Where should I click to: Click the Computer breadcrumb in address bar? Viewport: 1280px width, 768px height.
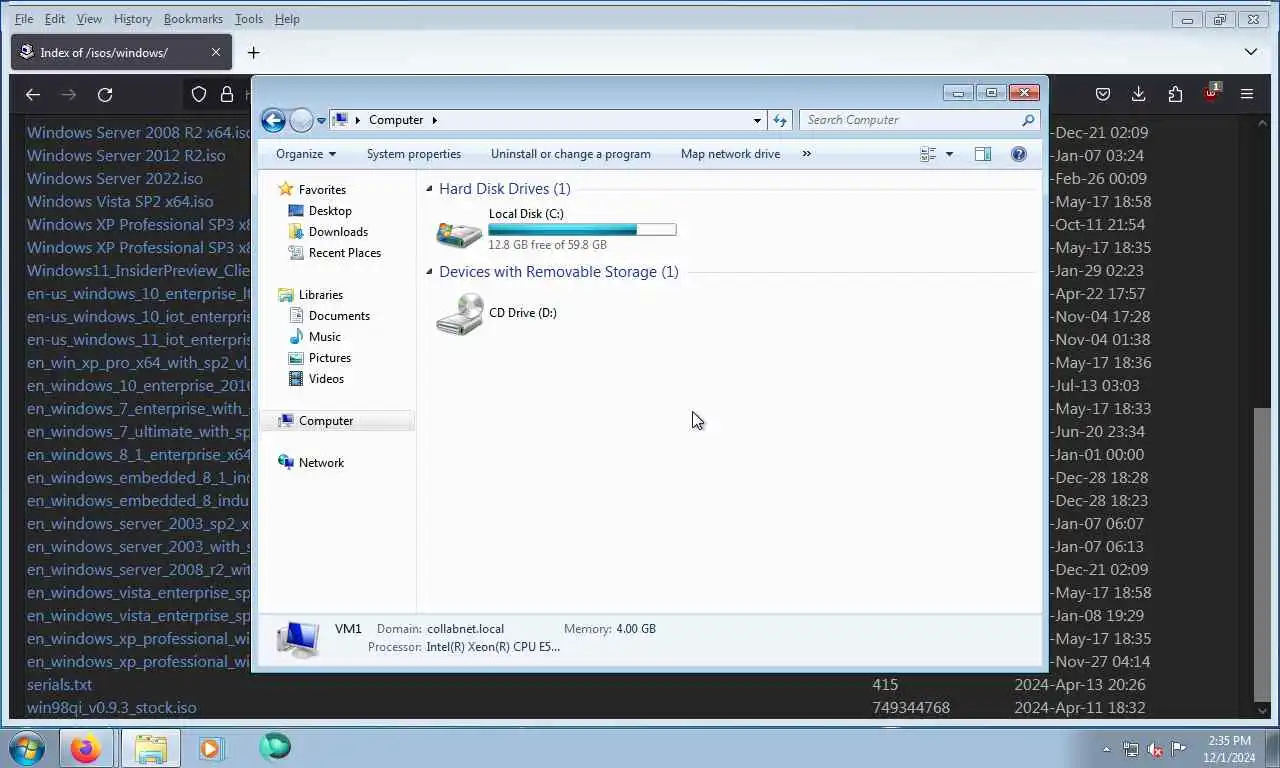(x=396, y=120)
